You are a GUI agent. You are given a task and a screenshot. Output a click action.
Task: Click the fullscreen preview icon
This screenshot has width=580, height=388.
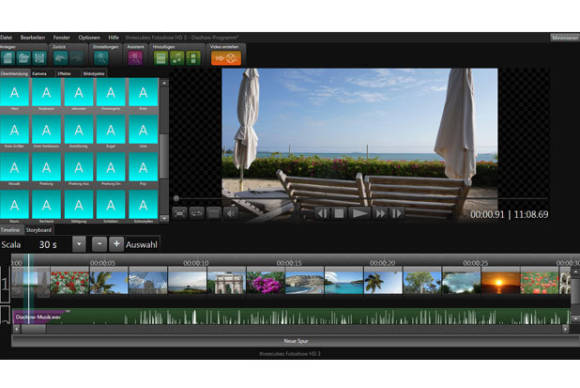(x=180, y=213)
